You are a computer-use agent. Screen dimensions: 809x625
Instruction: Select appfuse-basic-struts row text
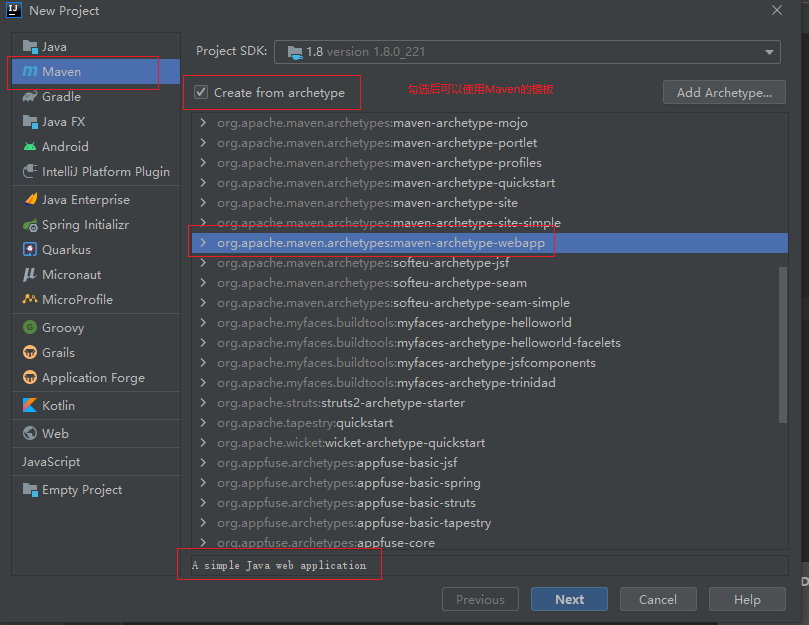[x=347, y=503]
